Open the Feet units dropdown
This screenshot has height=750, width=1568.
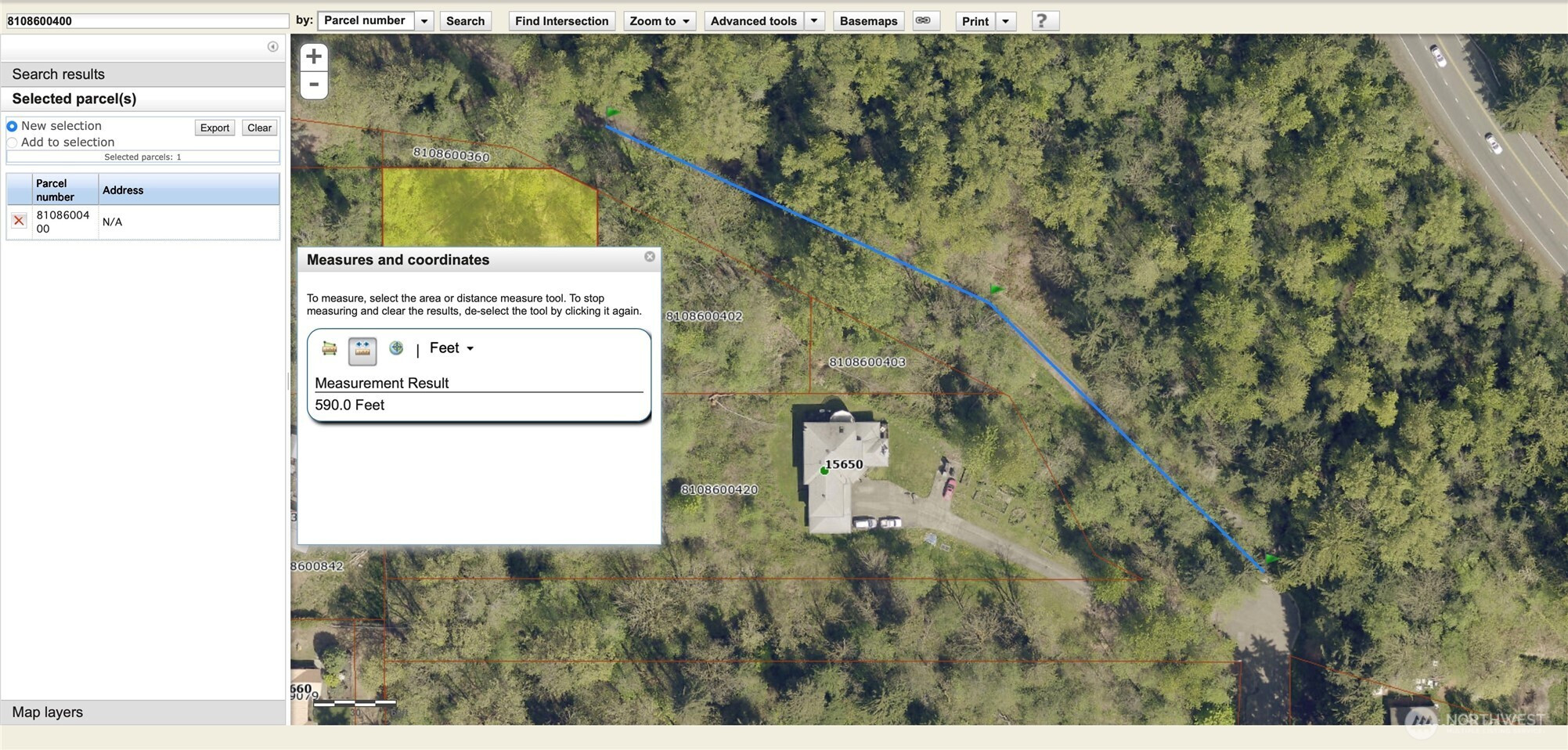tap(452, 348)
